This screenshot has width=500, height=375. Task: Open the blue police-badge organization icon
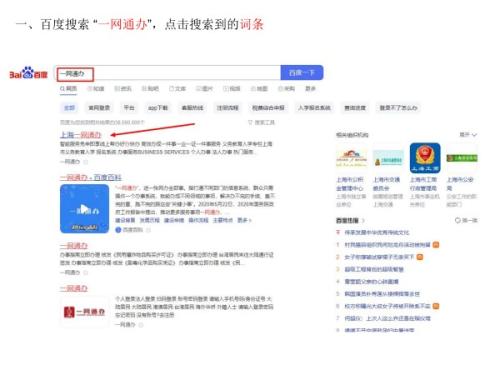coord(425,158)
